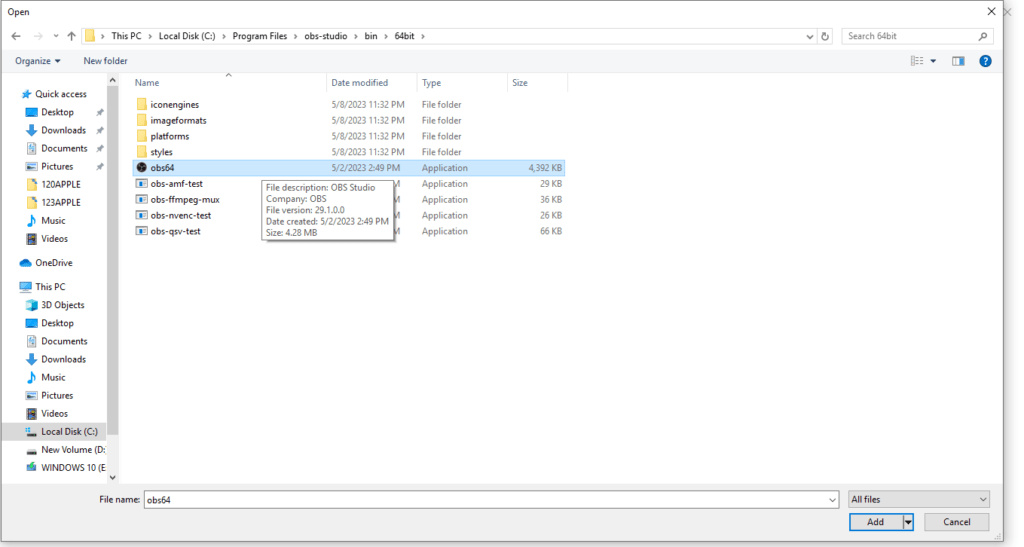This screenshot has height=547, width=1024.
Task: Select obs-amf-test application icon
Action: tap(142, 183)
